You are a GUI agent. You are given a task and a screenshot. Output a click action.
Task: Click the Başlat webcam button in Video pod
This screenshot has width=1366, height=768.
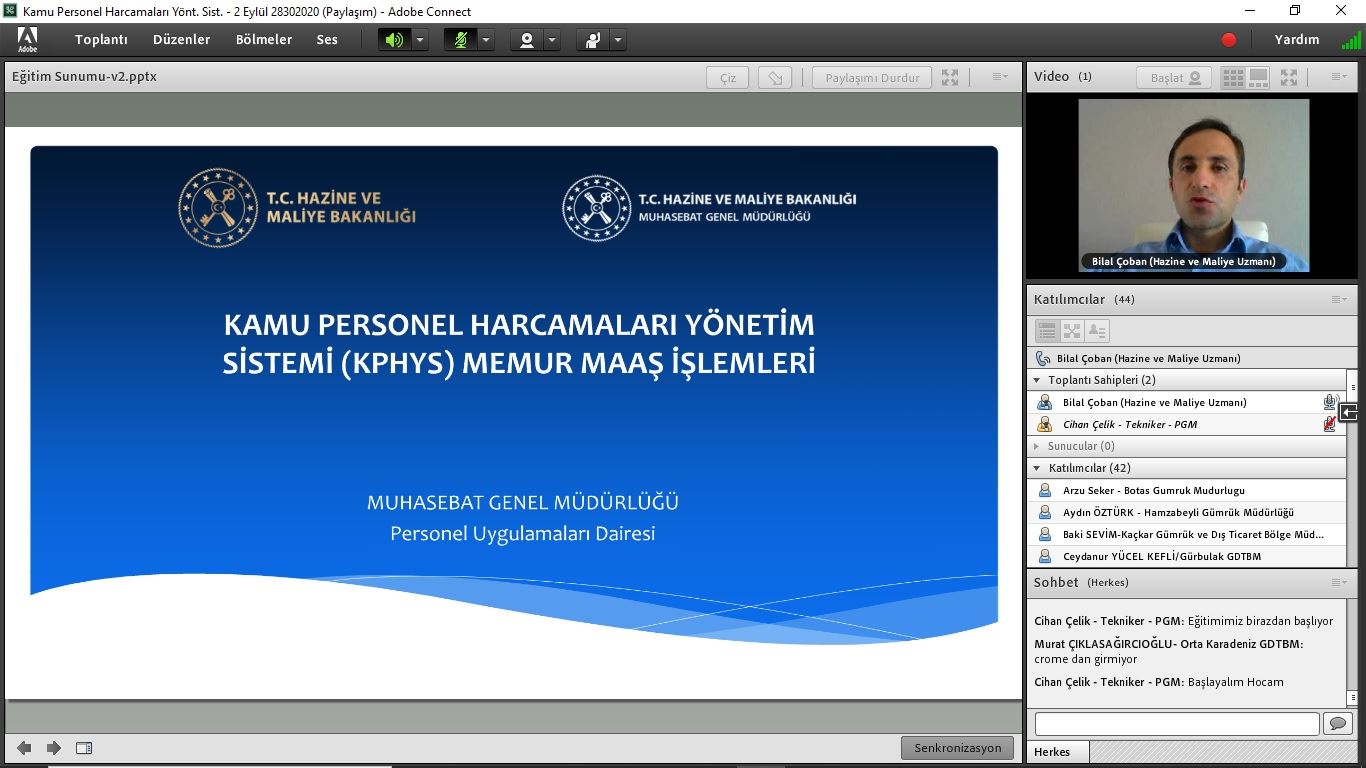click(1174, 78)
